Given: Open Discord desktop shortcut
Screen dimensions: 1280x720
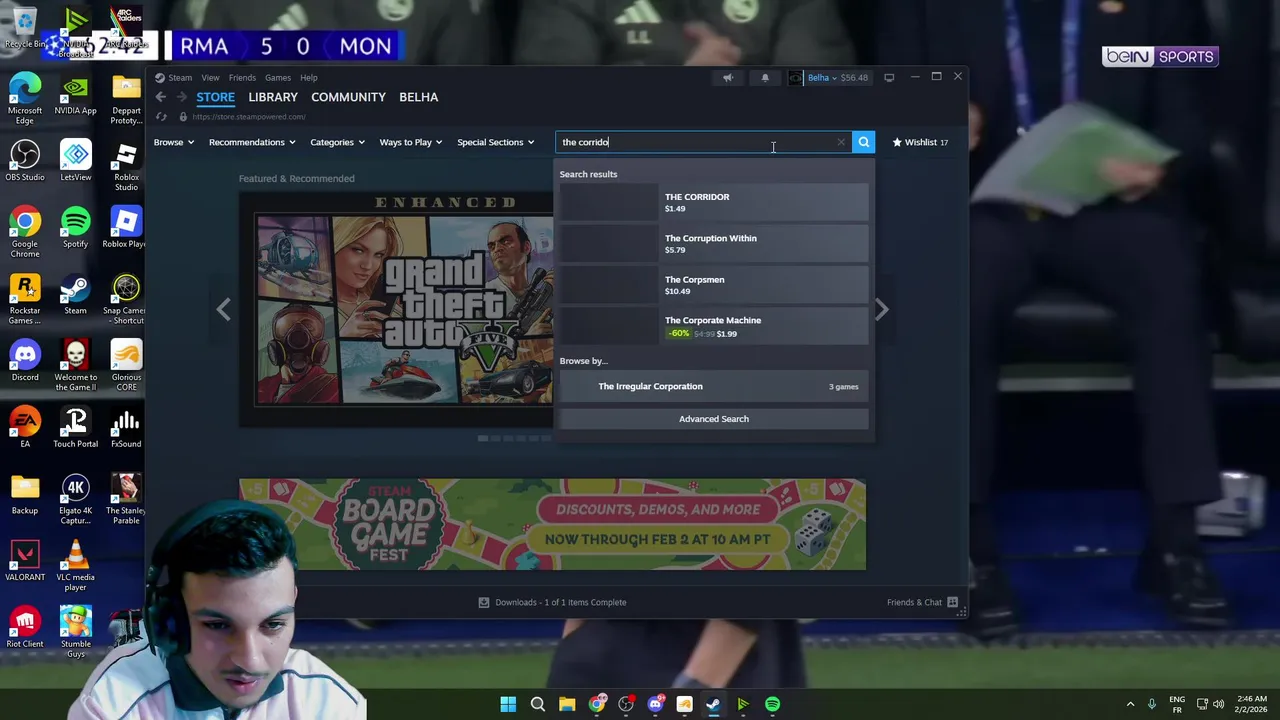Looking at the screenshot, I should tap(25, 361).
